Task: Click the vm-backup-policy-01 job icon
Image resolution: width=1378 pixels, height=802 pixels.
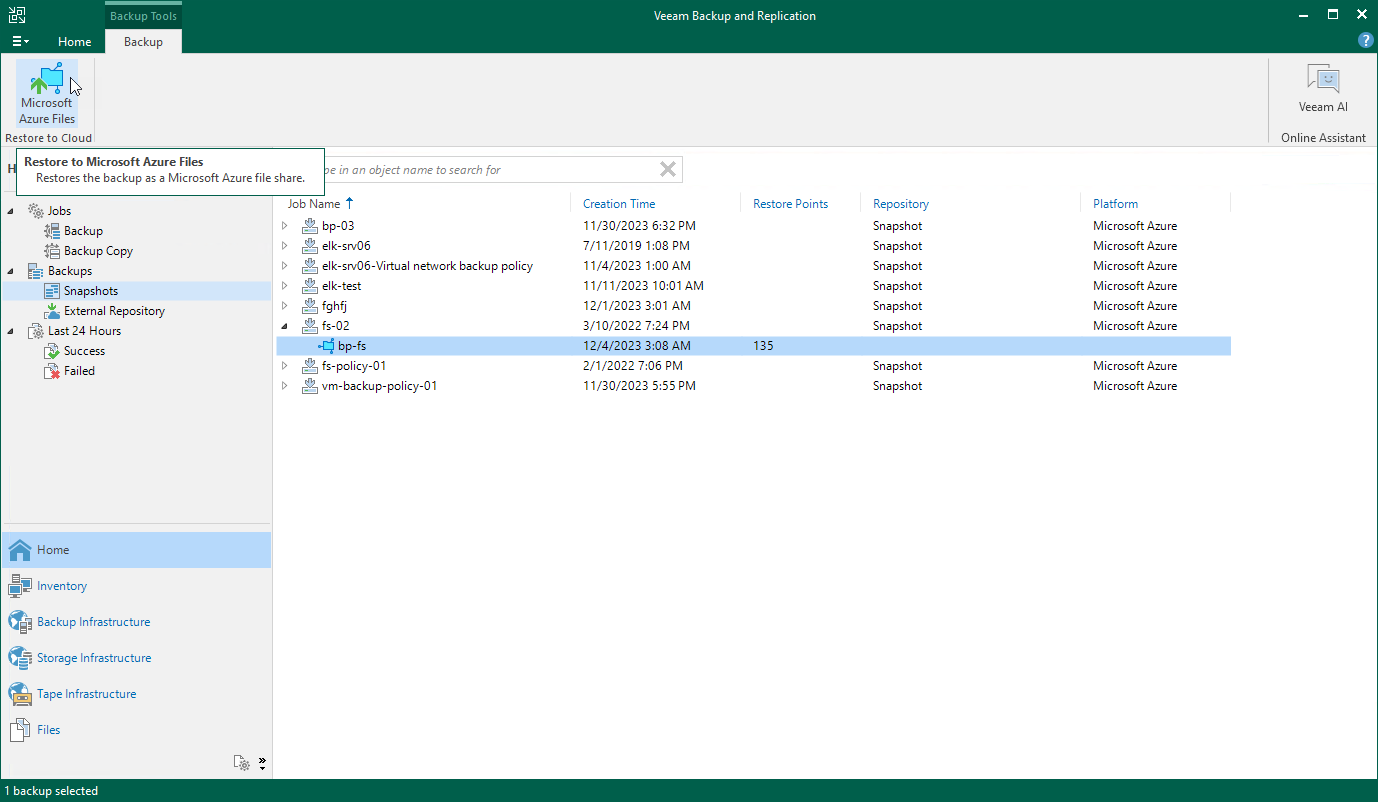Action: [x=310, y=386]
